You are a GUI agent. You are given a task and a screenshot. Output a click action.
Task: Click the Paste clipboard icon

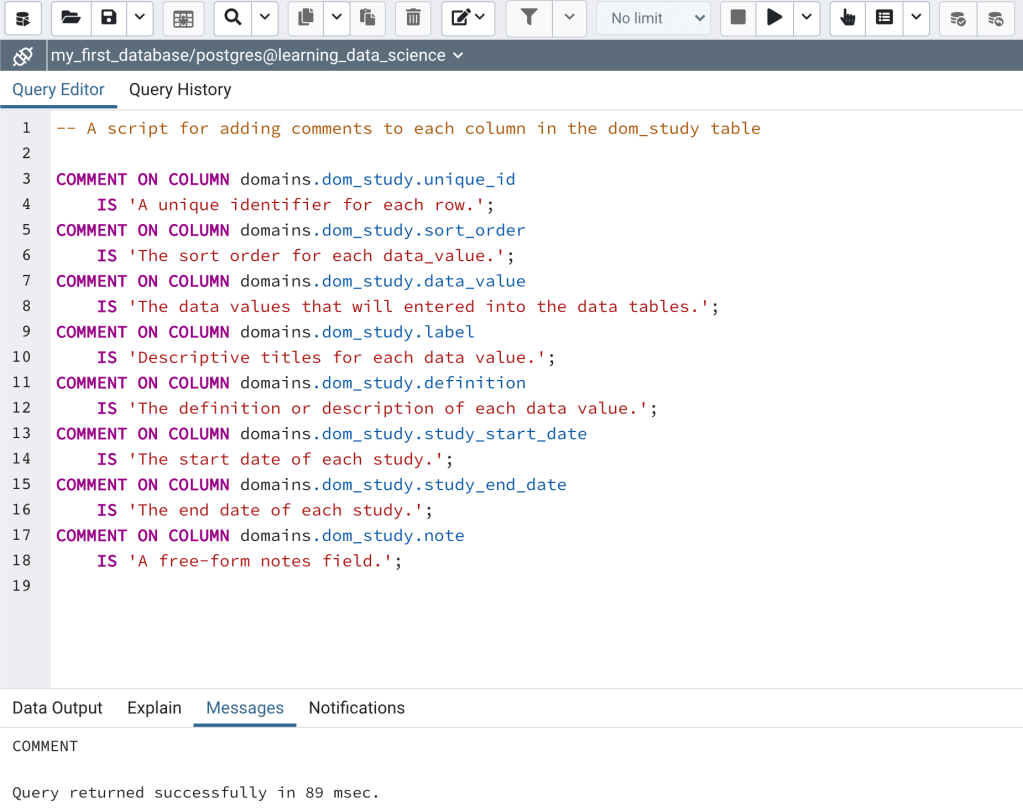point(367,18)
